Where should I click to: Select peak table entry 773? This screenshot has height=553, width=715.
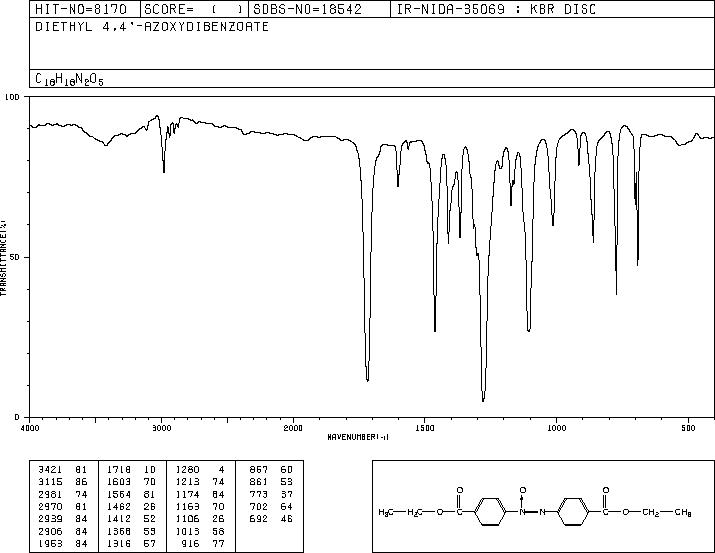point(259,494)
